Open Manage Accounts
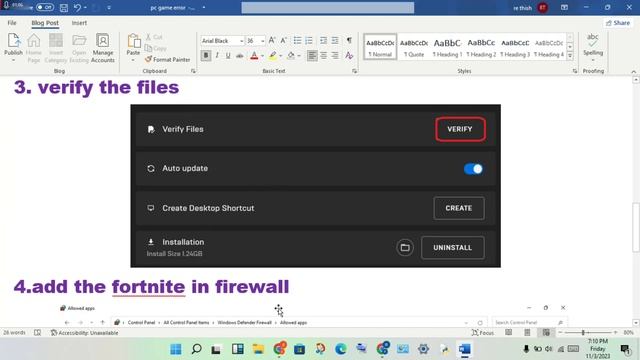Screen dimensions: 640x360 click(x=102, y=48)
